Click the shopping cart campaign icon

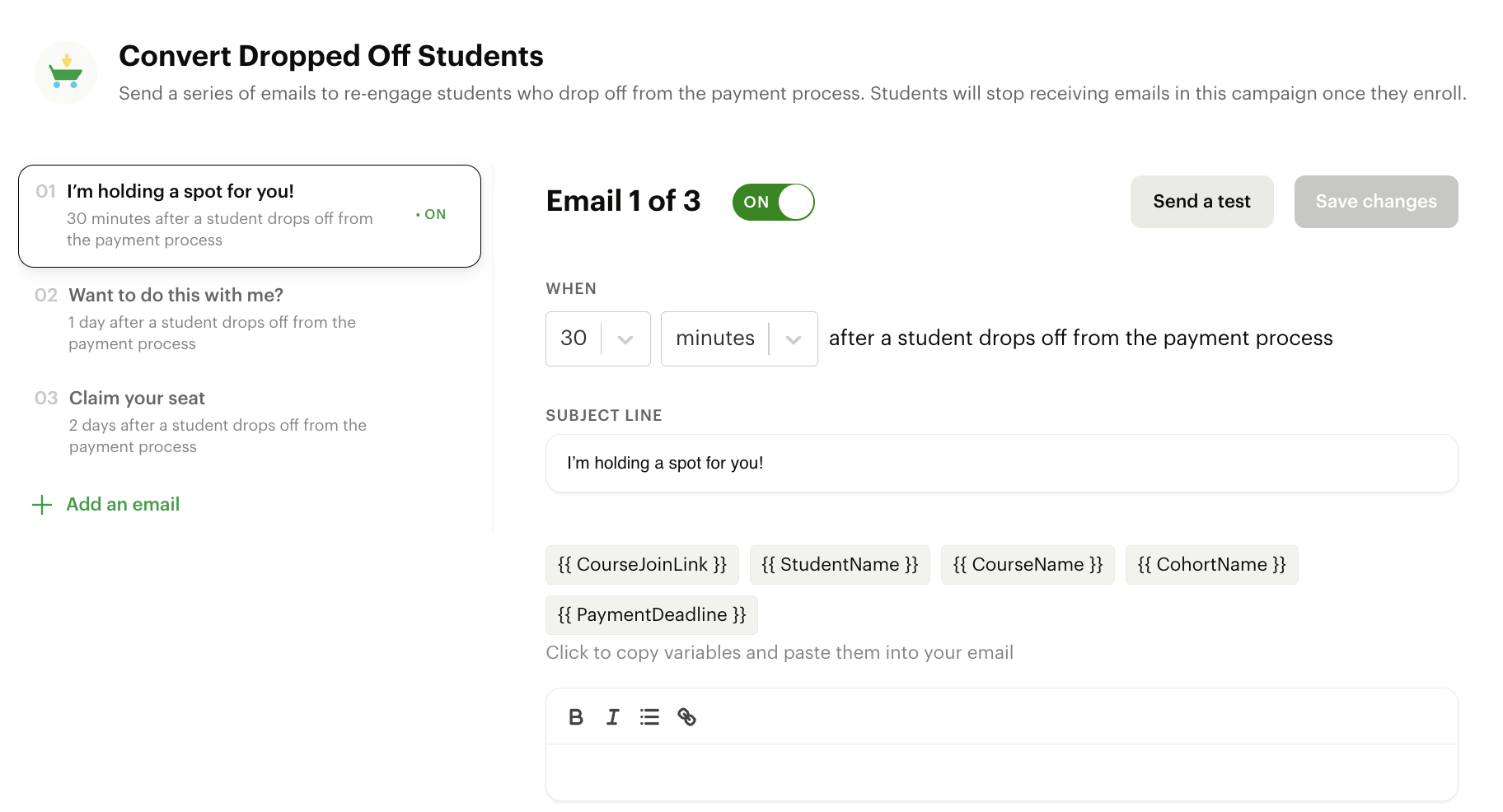pos(66,73)
